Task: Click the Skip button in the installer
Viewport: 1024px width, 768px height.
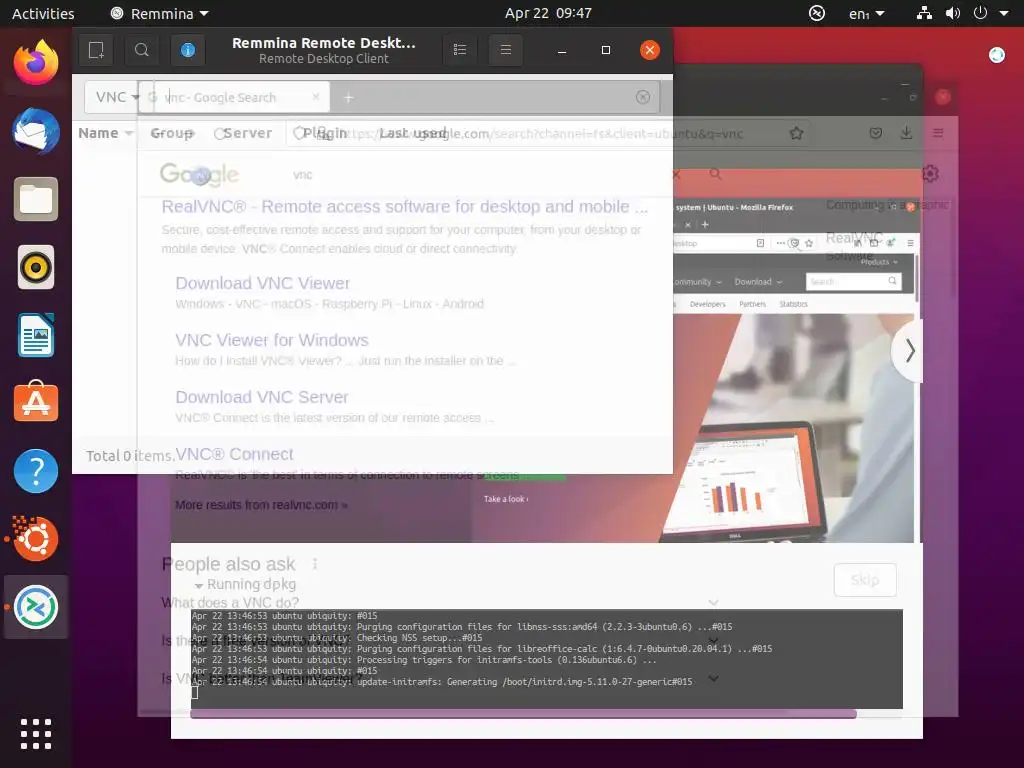Action: tap(865, 580)
